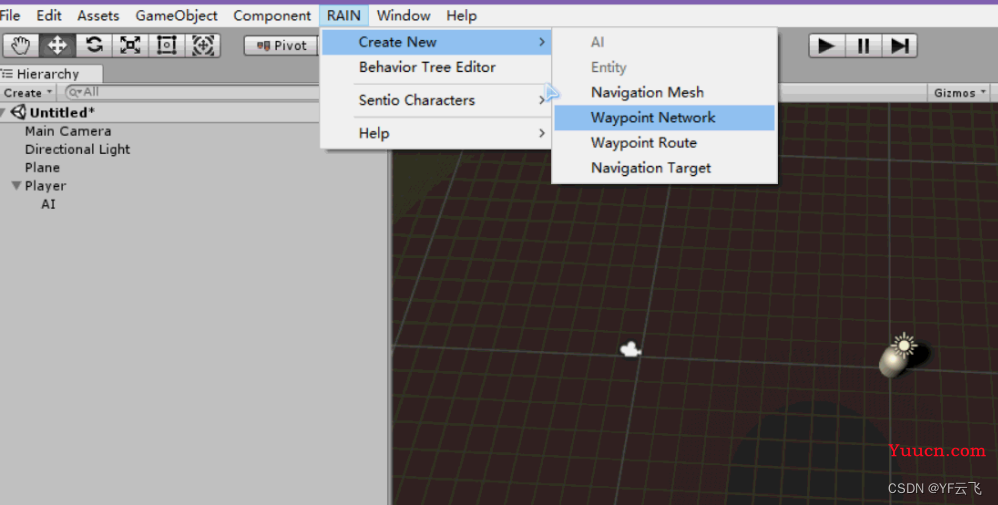Click the directional light sun gizmo
This screenshot has height=505, width=998.
tap(904, 345)
